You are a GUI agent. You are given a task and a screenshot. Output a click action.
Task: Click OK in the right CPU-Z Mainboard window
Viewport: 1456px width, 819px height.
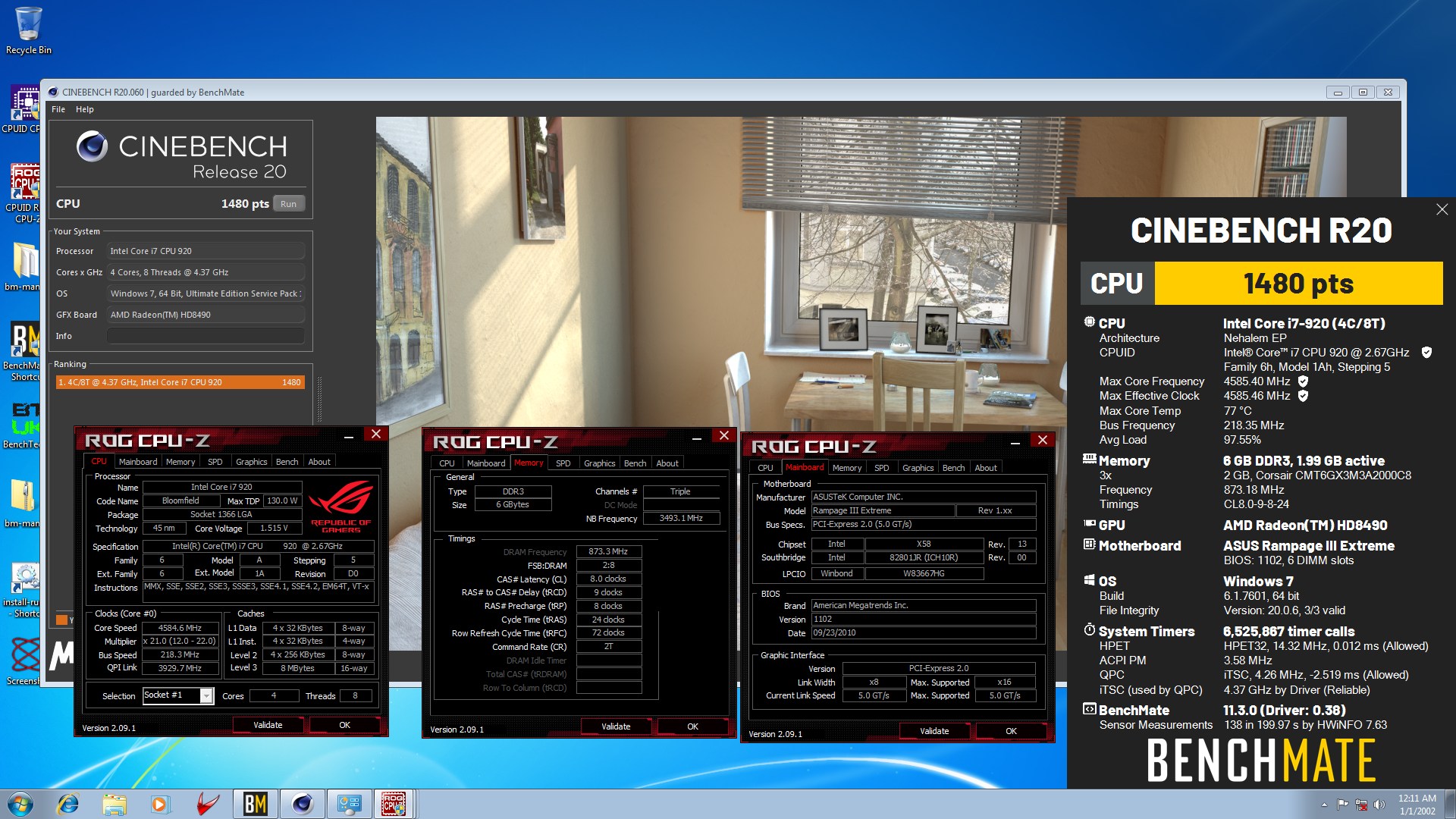1012,731
